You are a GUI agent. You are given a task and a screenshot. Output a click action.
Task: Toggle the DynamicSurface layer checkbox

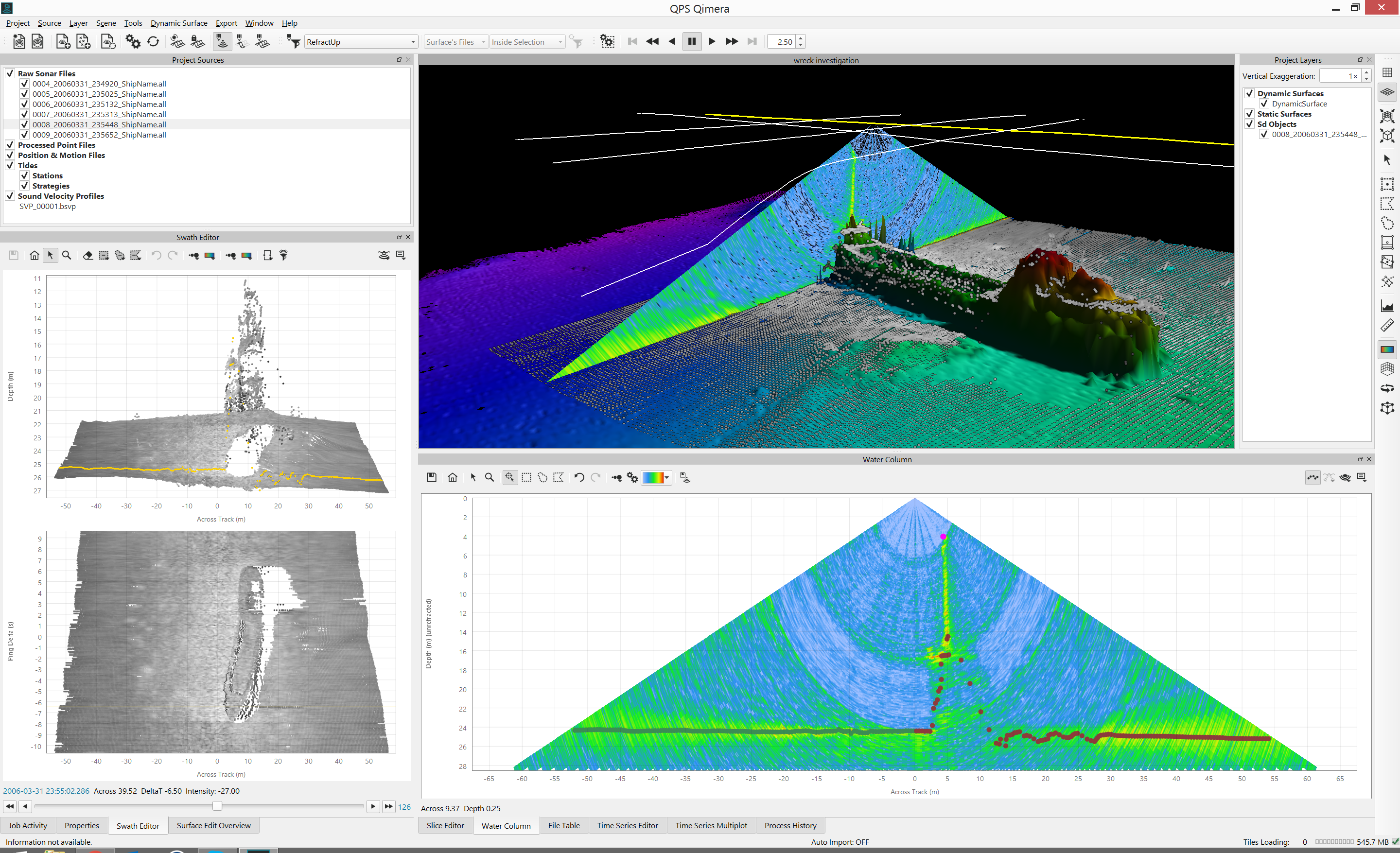pos(1264,104)
